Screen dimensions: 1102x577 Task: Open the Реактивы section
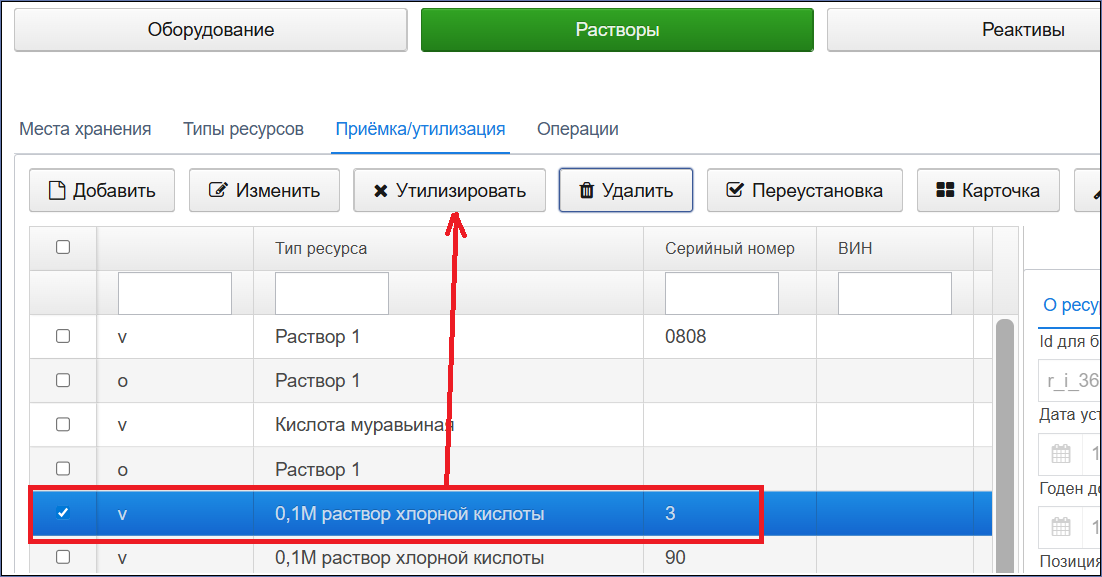click(x=964, y=30)
